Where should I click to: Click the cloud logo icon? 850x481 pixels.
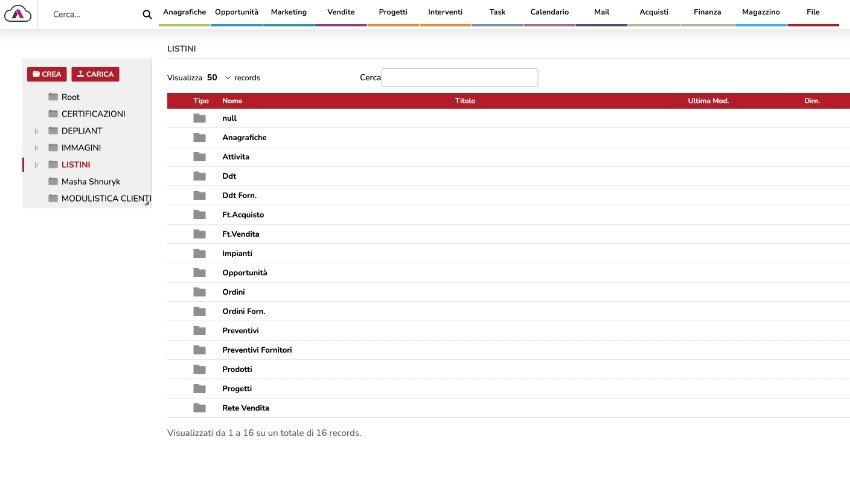[x=19, y=14]
